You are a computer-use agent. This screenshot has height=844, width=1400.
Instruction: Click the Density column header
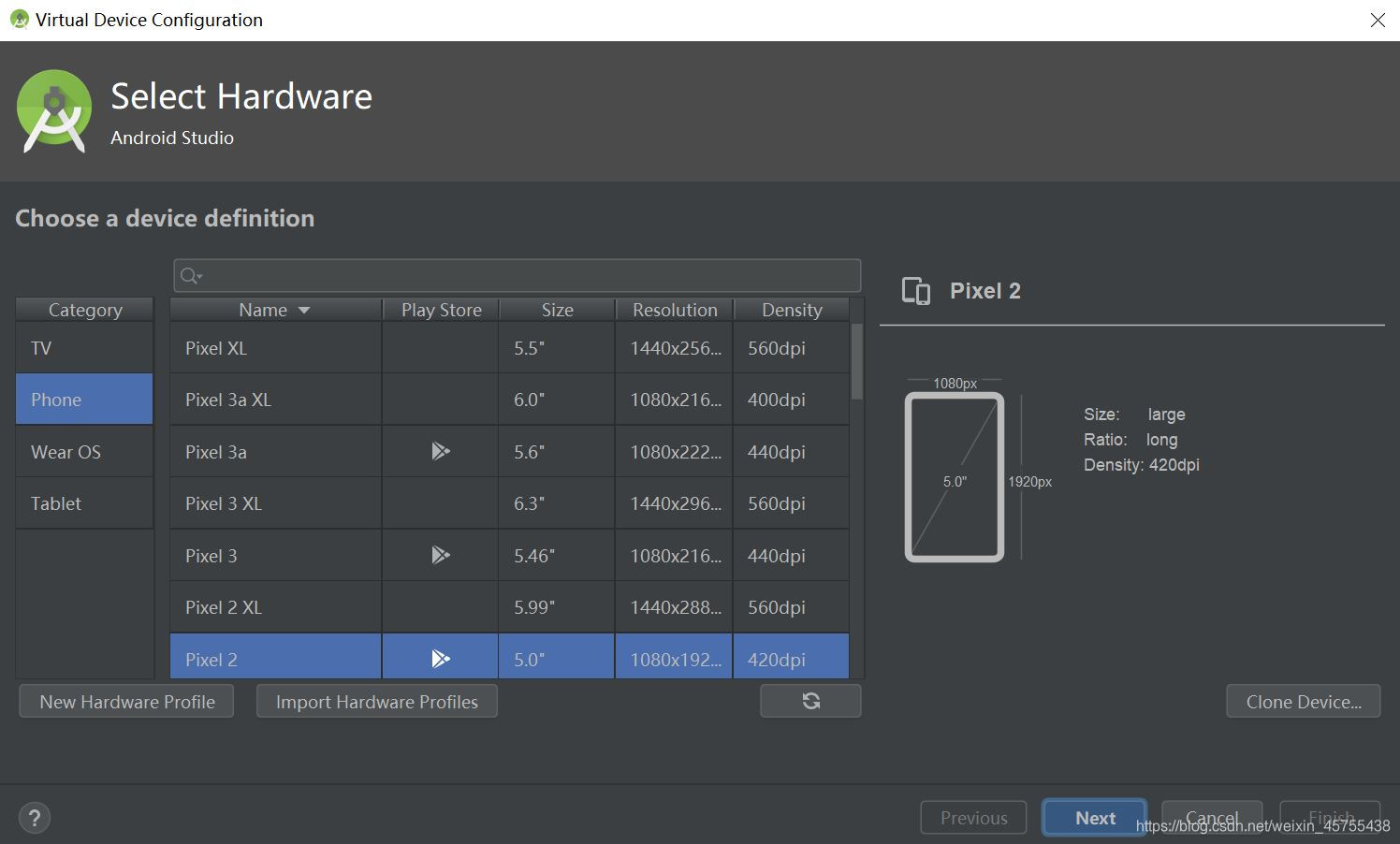[x=792, y=310]
